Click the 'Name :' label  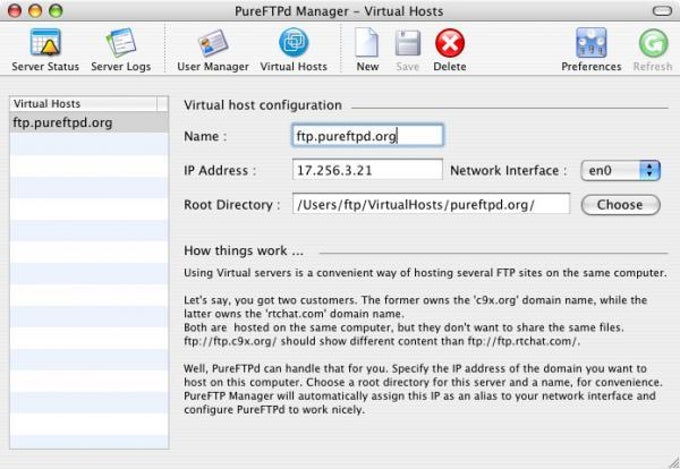tap(205, 136)
